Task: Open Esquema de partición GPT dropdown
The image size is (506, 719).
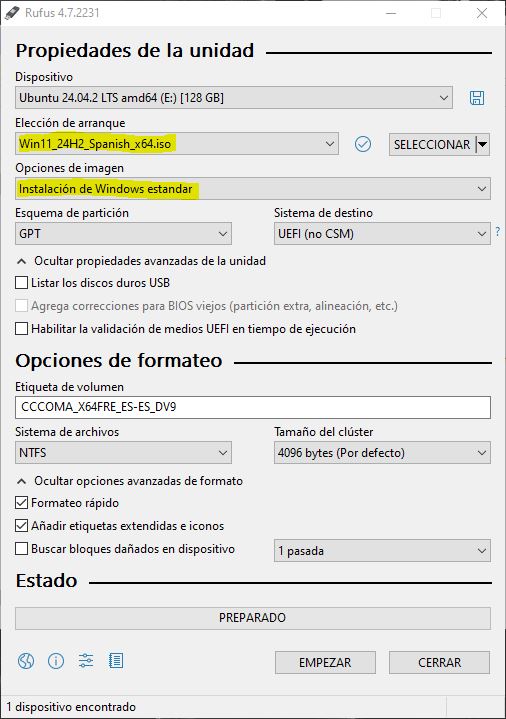Action: point(123,234)
